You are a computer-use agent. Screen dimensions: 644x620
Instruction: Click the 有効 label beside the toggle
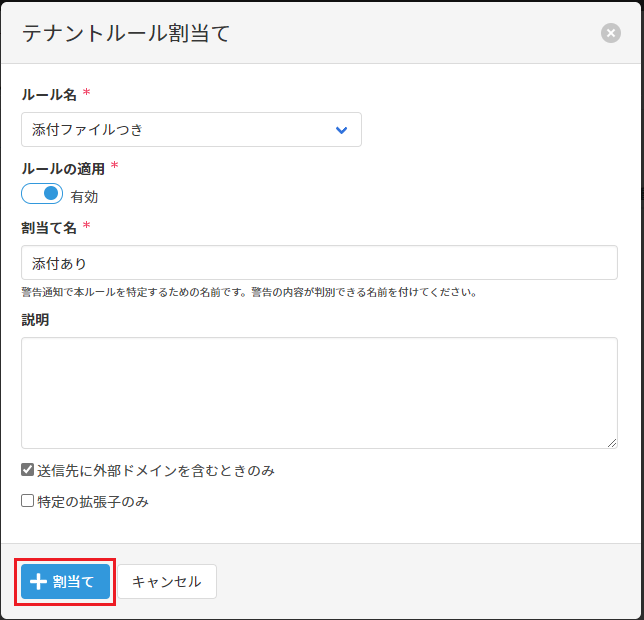coord(84,197)
